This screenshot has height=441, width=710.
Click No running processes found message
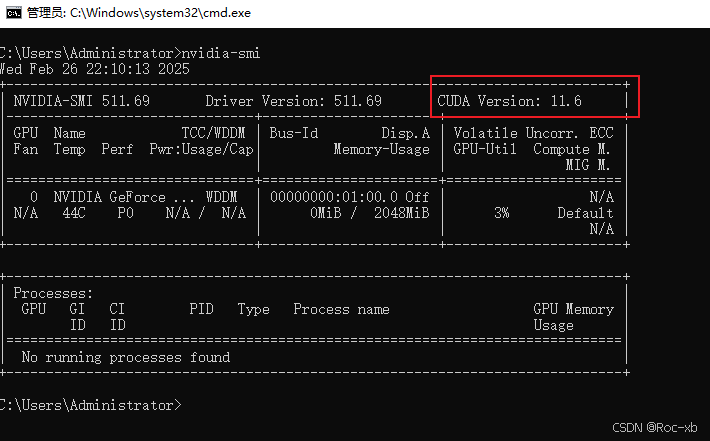[x=126, y=358]
